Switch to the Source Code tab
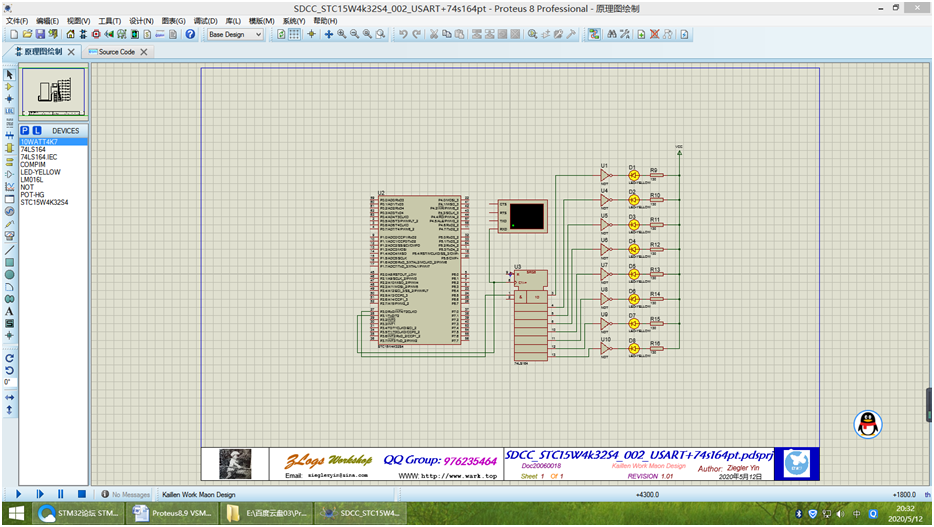The height and width of the screenshot is (527, 934). pyautogui.click(x=117, y=52)
